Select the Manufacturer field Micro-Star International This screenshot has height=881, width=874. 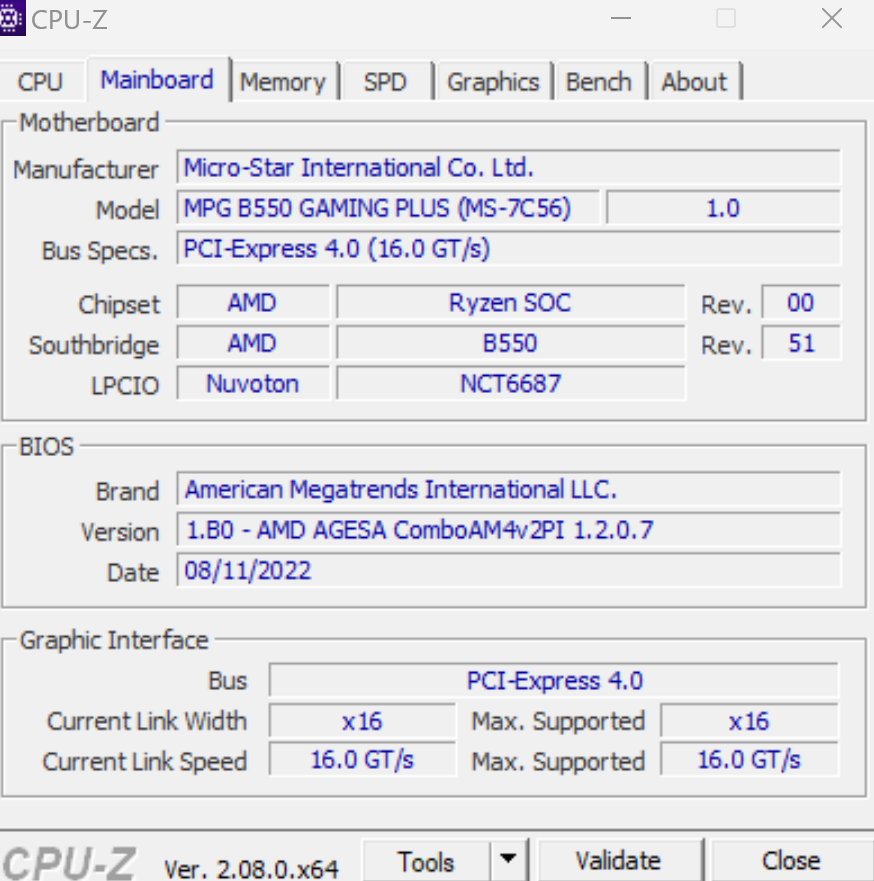click(x=508, y=167)
